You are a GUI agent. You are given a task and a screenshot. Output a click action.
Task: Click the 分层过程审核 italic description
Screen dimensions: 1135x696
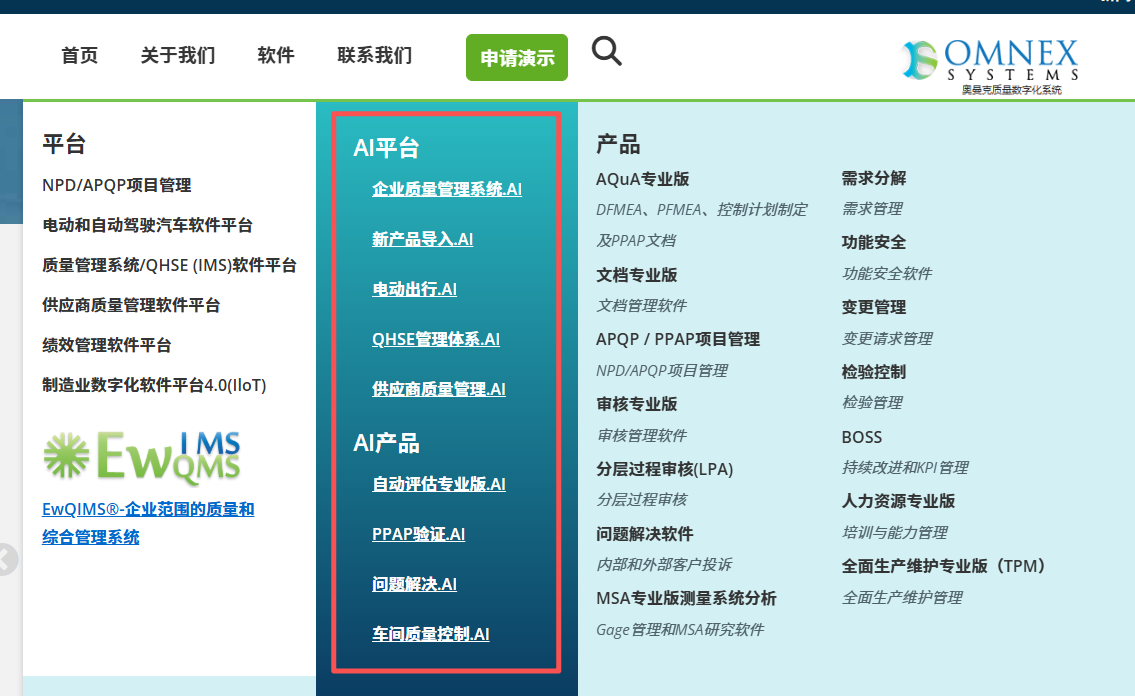coord(641,500)
